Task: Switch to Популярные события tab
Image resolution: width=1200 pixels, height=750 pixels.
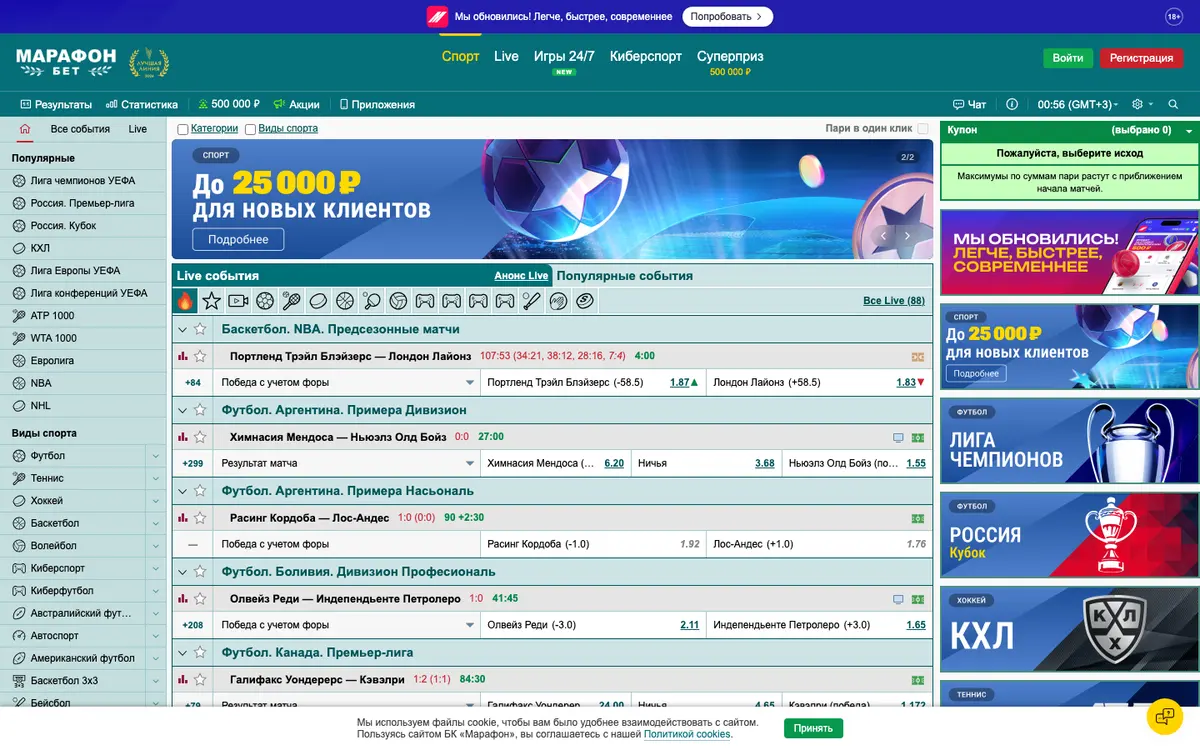Action: [625, 276]
